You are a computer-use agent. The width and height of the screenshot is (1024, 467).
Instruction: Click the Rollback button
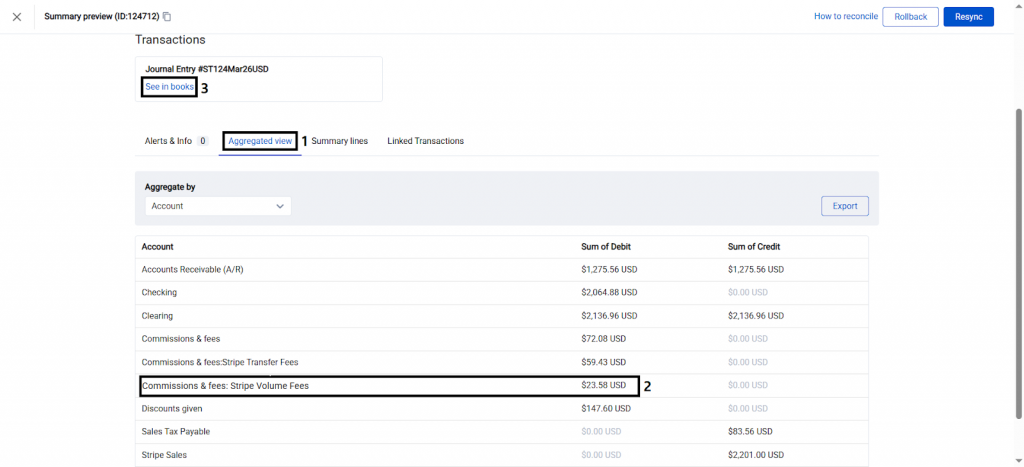tap(910, 17)
